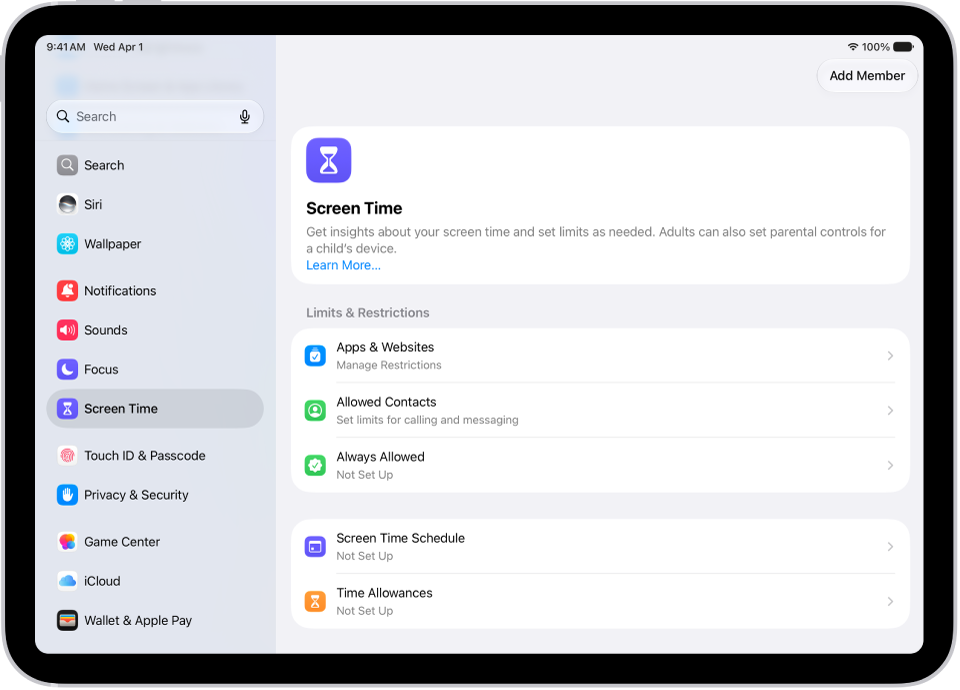This screenshot has height=690, width=960.
Task: Open Allowed Contacts via its chevron
Action: pos(890,410)
